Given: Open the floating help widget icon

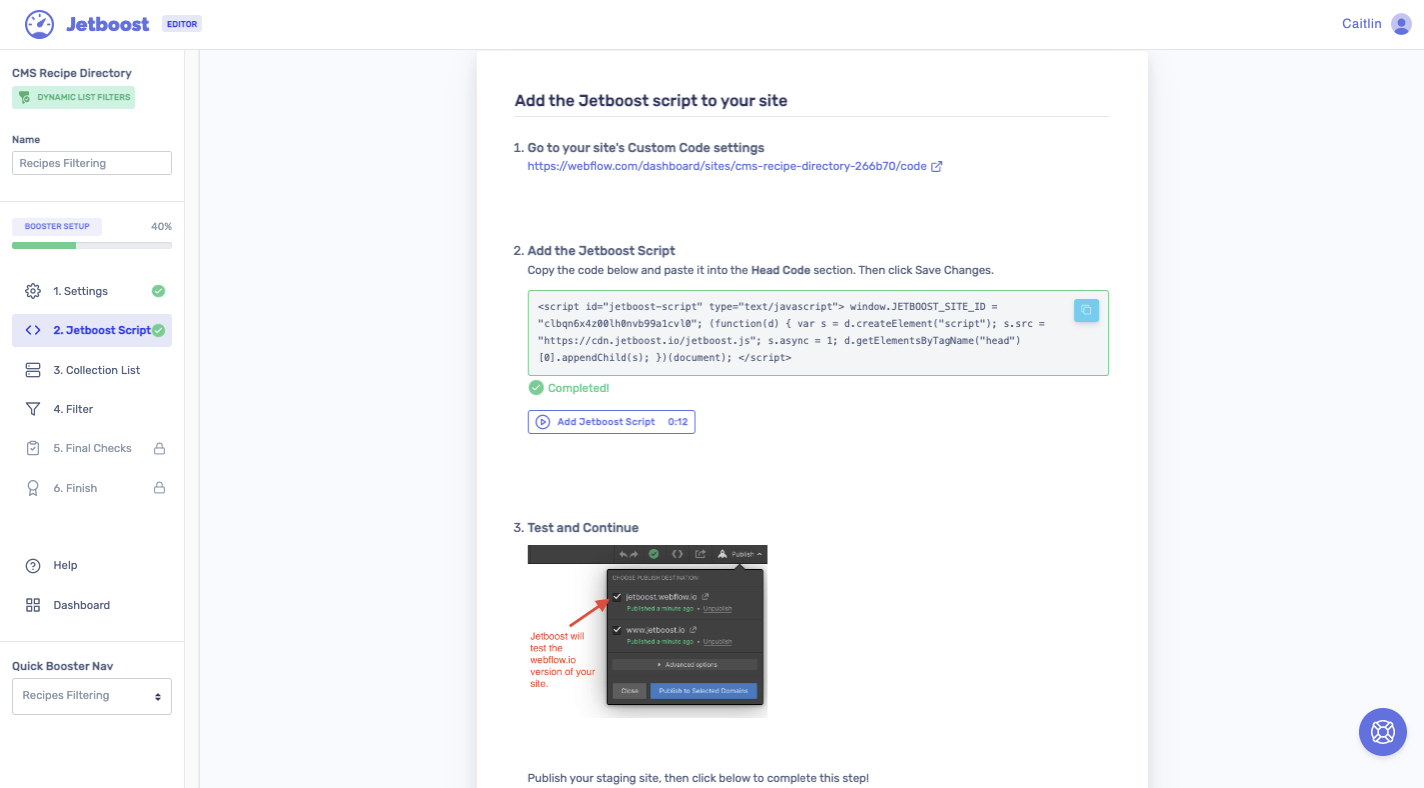Looking at the screenshot, I should 1382,731.
